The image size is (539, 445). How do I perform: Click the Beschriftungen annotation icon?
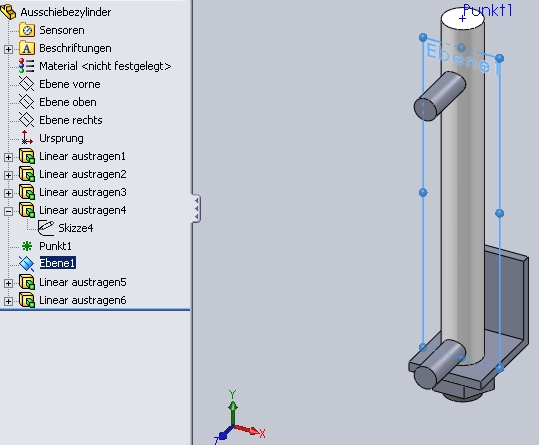tap(27, 48)
